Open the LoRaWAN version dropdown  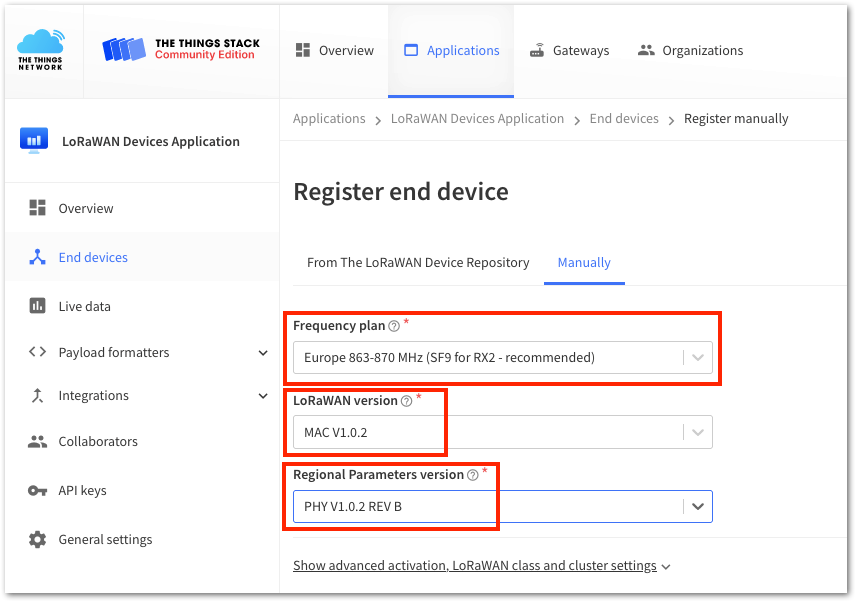click(x=503, y=432)
